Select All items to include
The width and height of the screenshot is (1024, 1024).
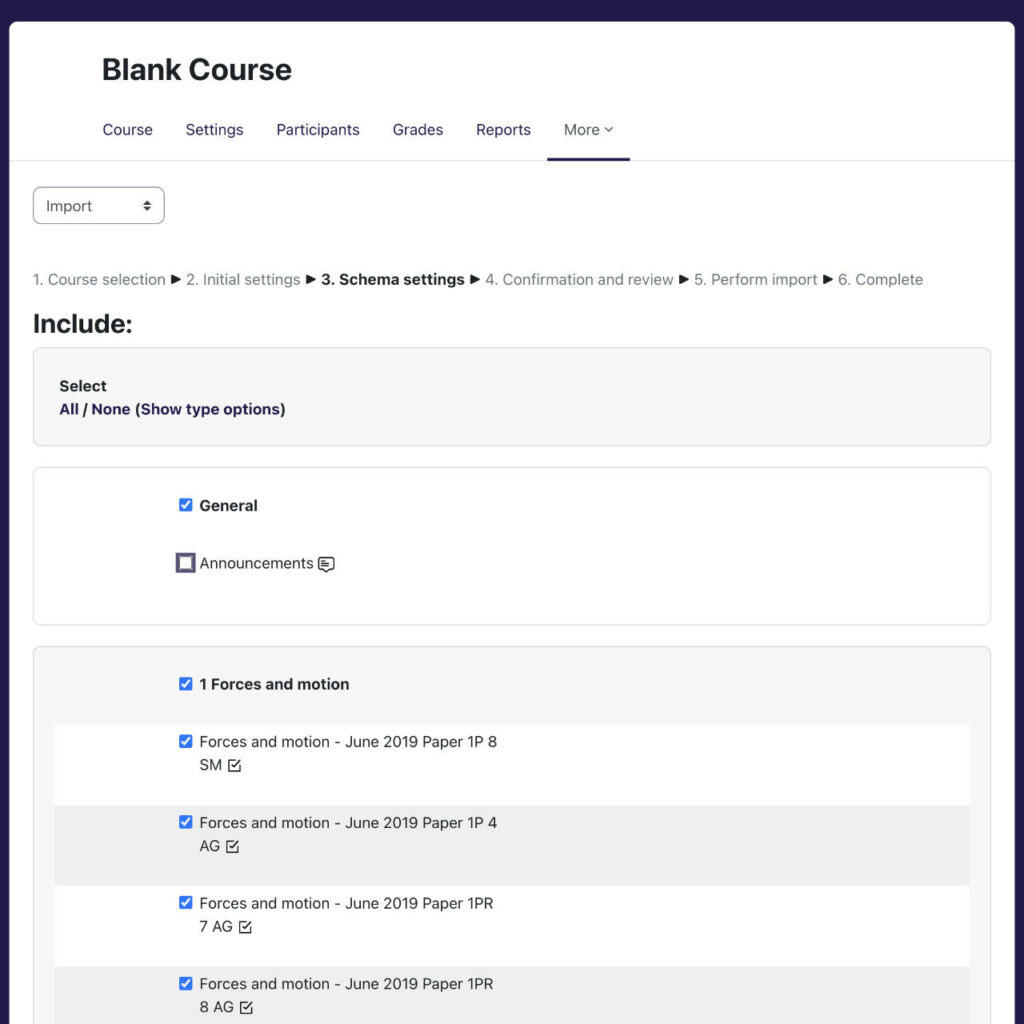(x=71, y=409)
